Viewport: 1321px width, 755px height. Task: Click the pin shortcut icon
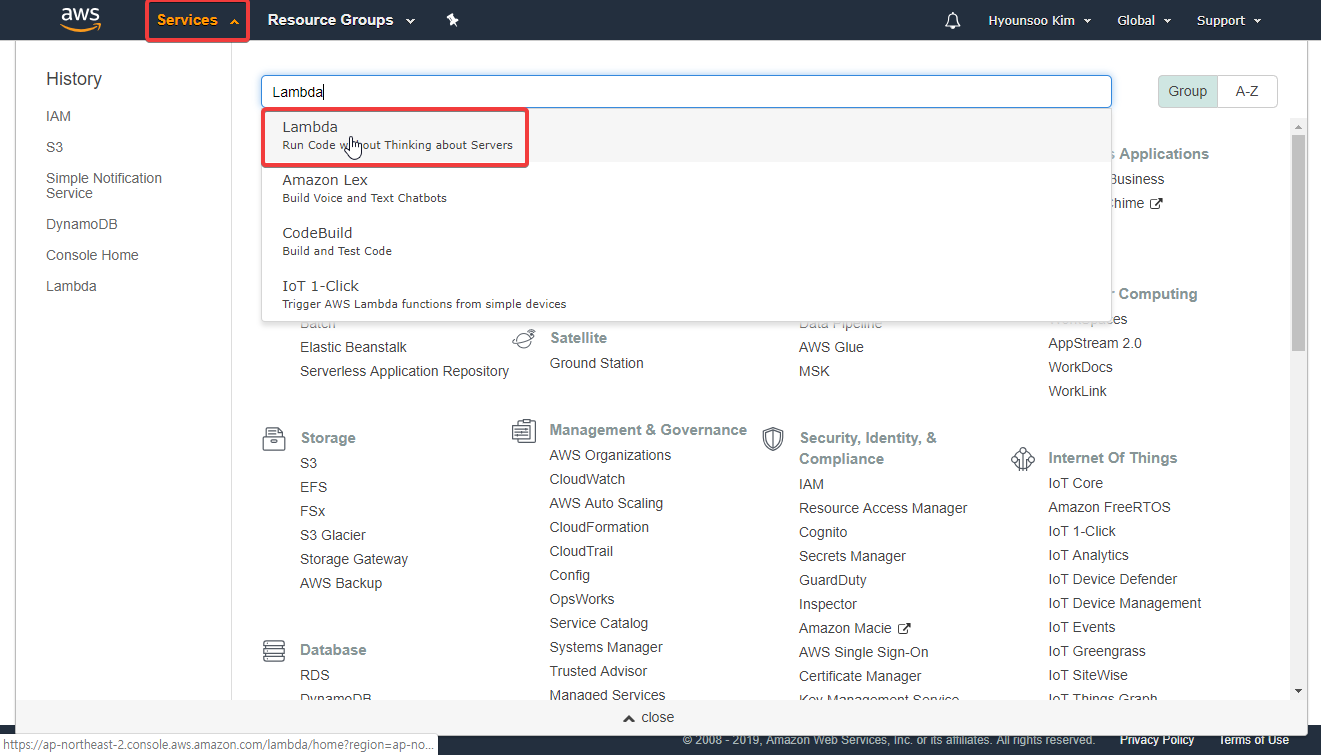(x=452, y=20)
